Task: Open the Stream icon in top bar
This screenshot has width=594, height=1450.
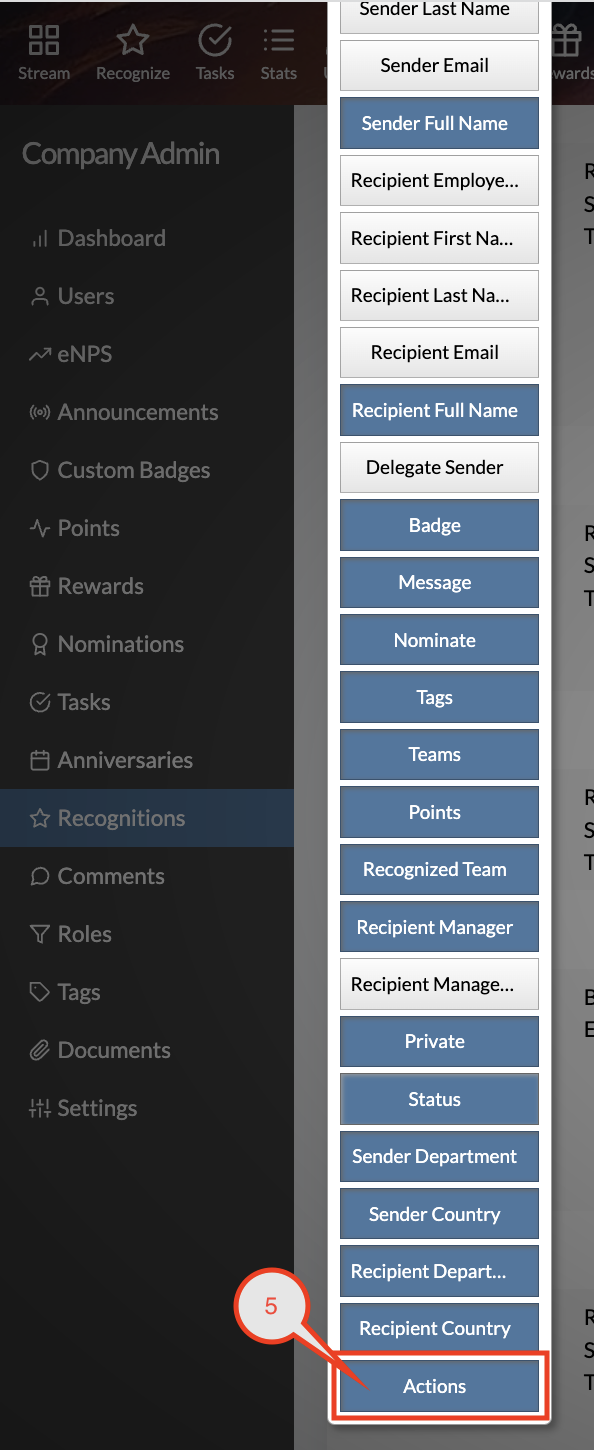Action: pos(44,40)
